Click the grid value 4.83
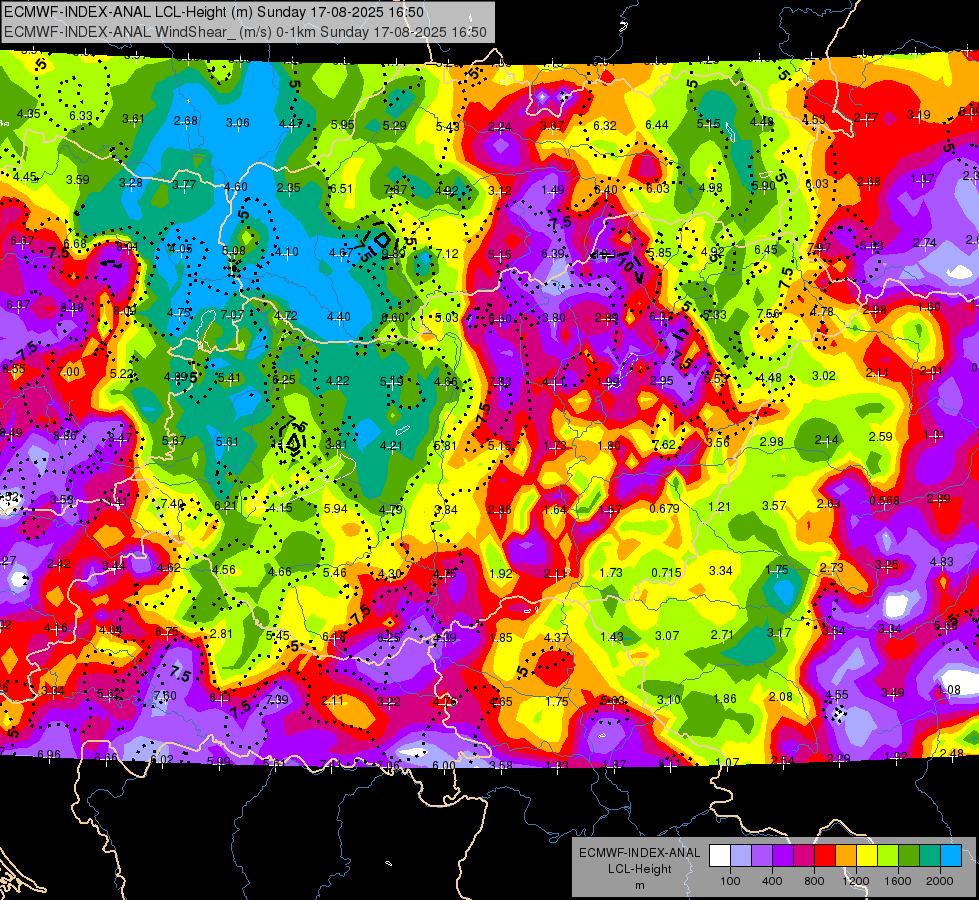This screenshot has width=979, height=900. [x=942, y=561]
